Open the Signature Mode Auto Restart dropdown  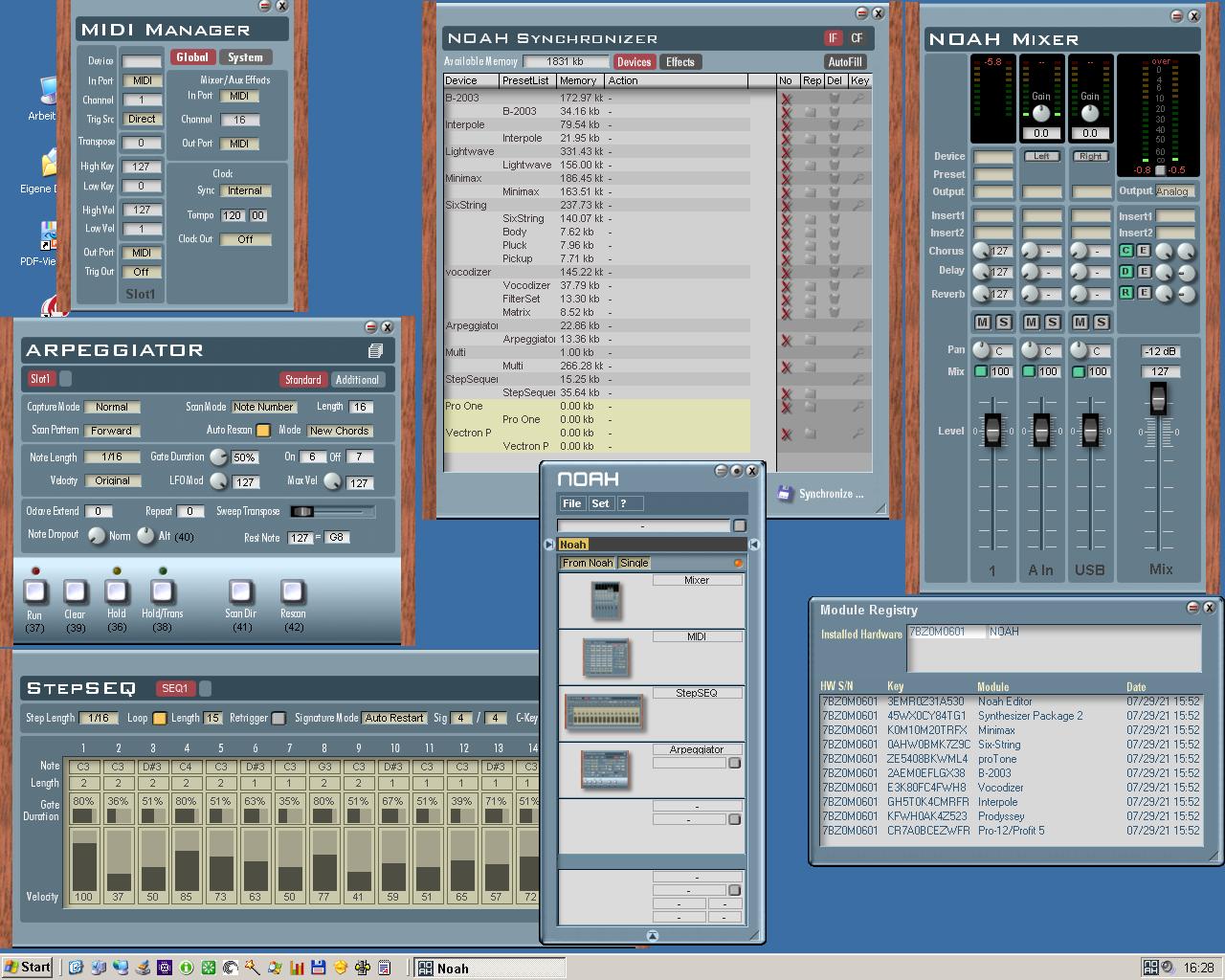click(393, 718)
